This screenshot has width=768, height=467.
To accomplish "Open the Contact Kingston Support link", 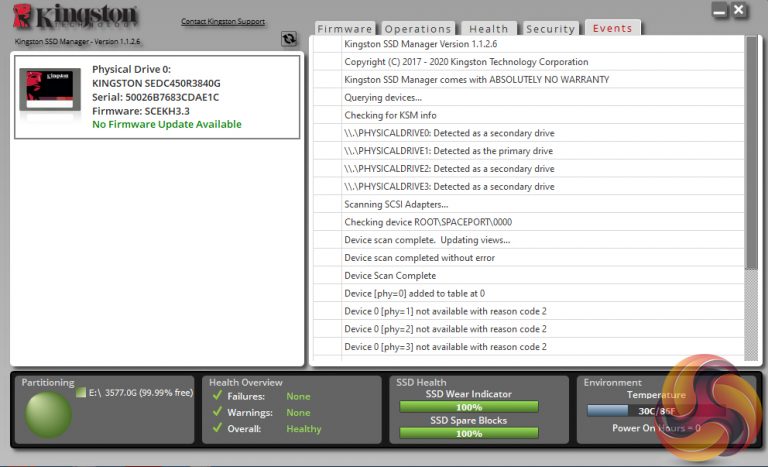I will (223, 22).
